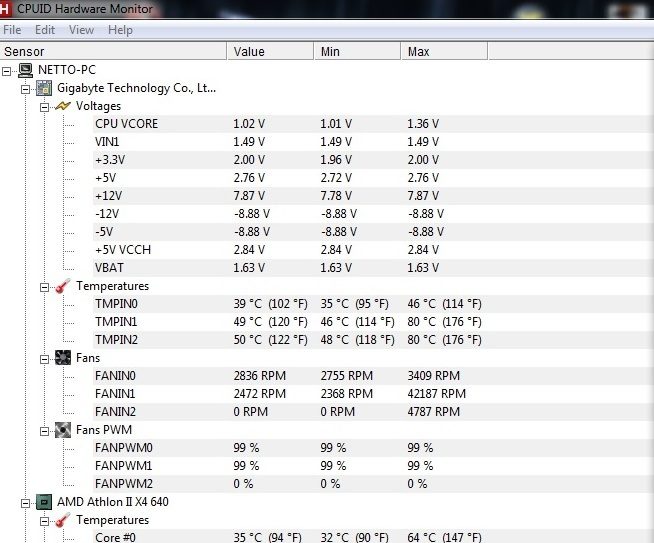654x543 pixels.
Task: Collapse the Fans group
Action: (x=44, y=359)
